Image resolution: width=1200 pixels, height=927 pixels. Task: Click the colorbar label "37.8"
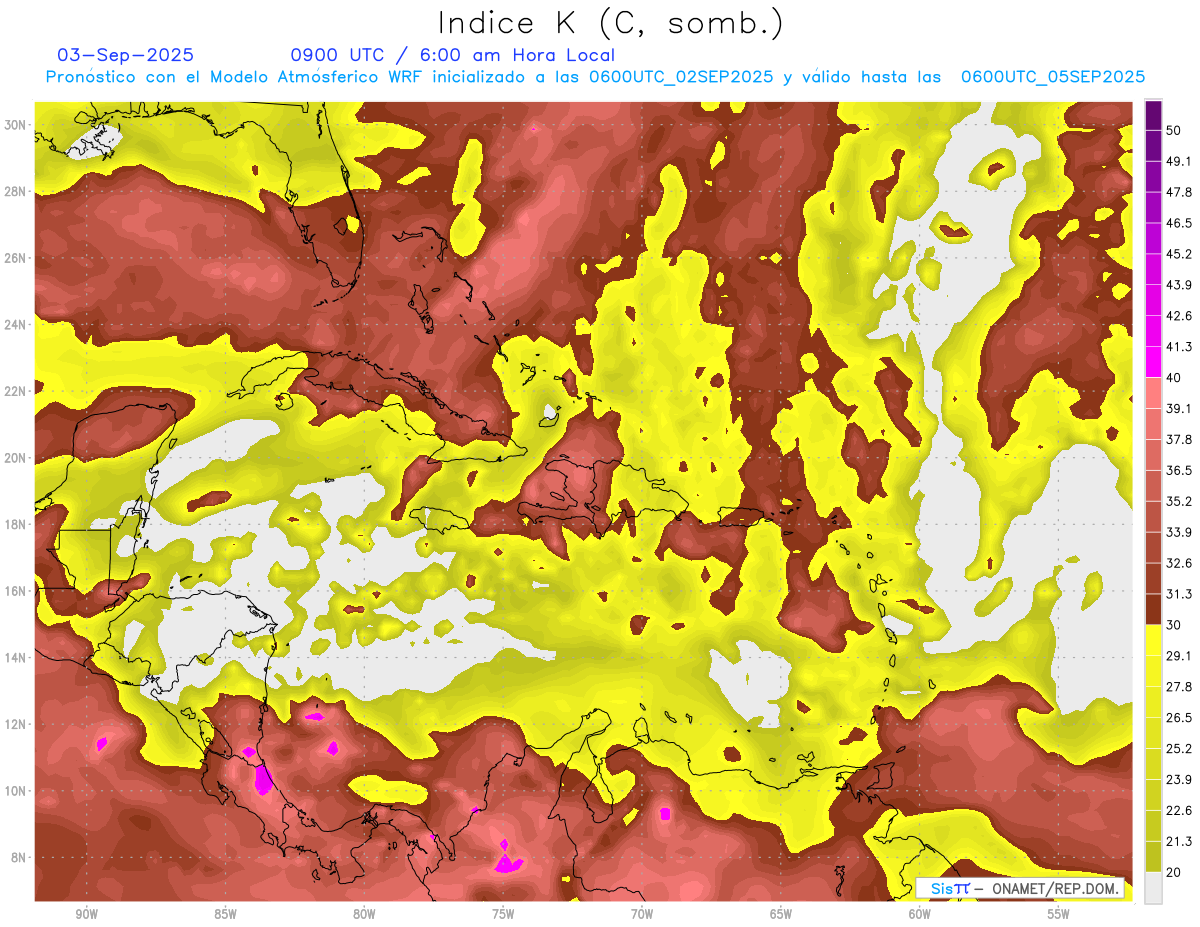[x=1179, y=440]
